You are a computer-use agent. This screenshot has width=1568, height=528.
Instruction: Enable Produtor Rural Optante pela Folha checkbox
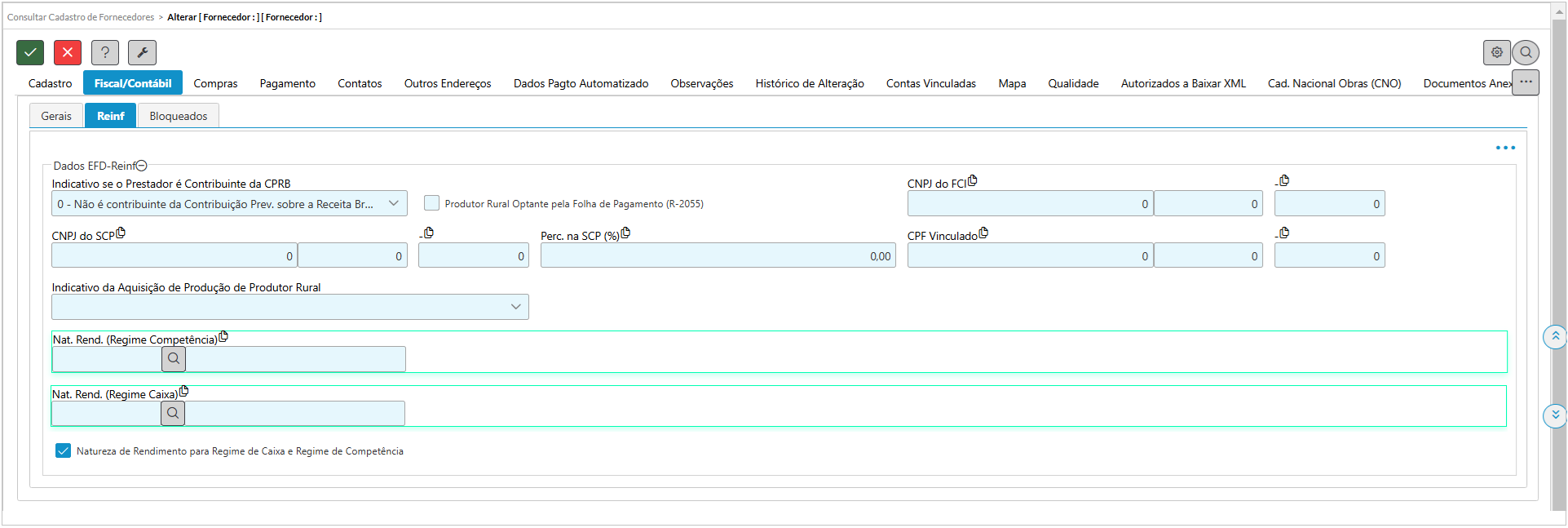432,203
